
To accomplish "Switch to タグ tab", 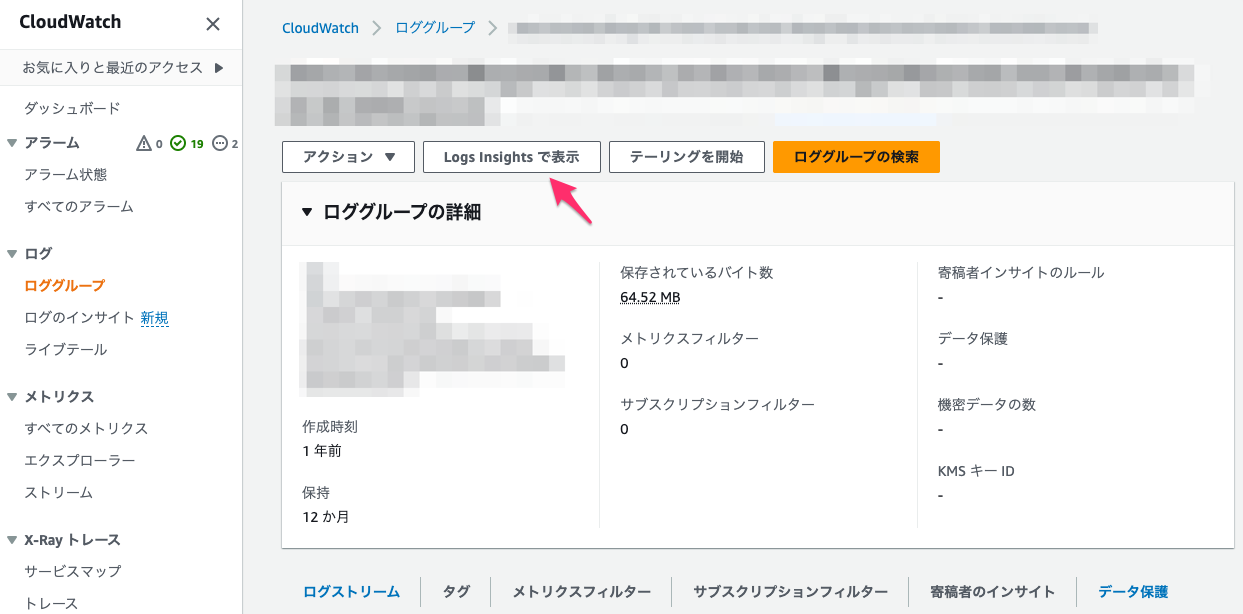I will pyautogui.click(x=456, y=592).
